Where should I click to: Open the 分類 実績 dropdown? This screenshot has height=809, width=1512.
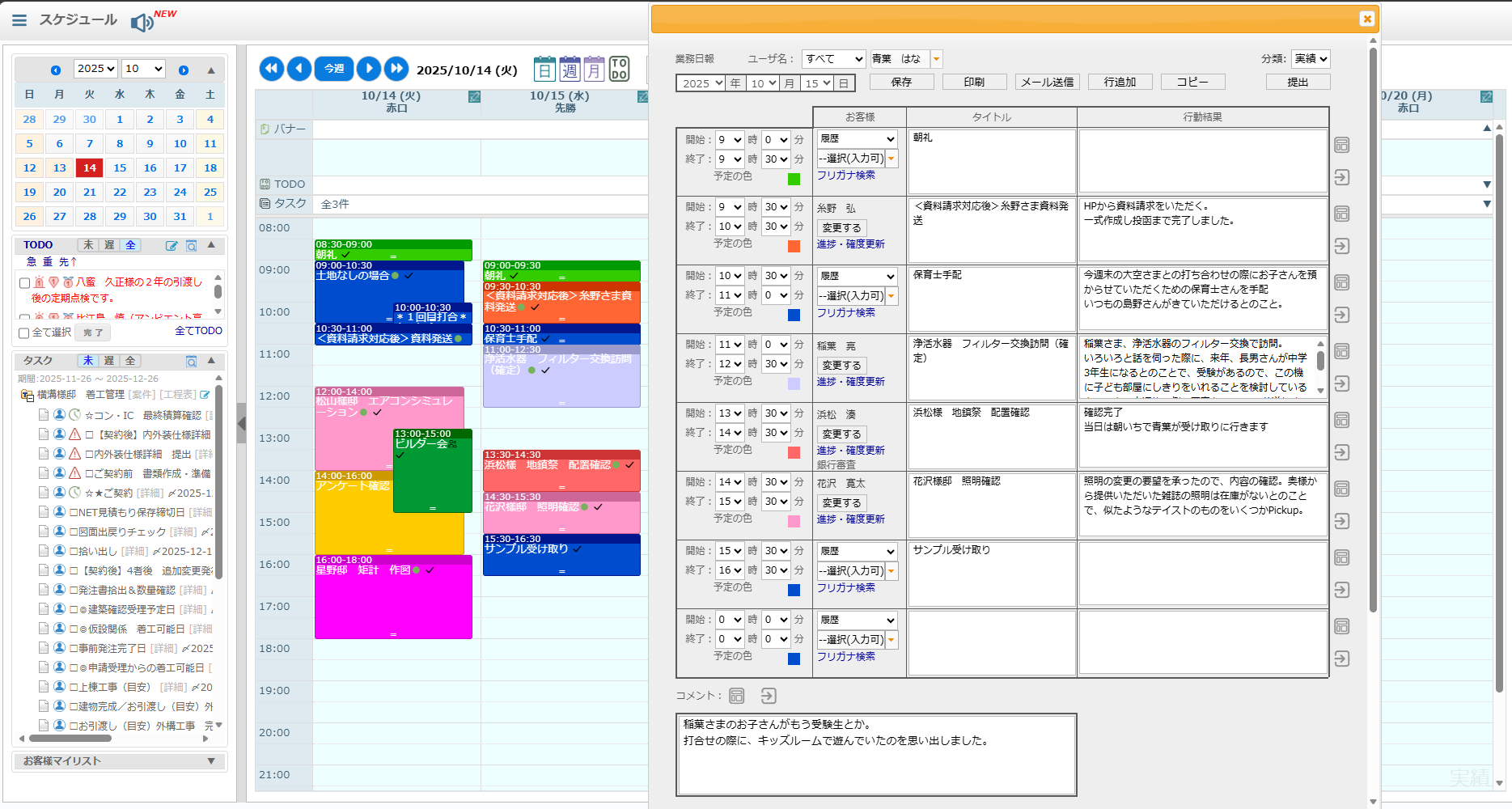(1310, 59)
